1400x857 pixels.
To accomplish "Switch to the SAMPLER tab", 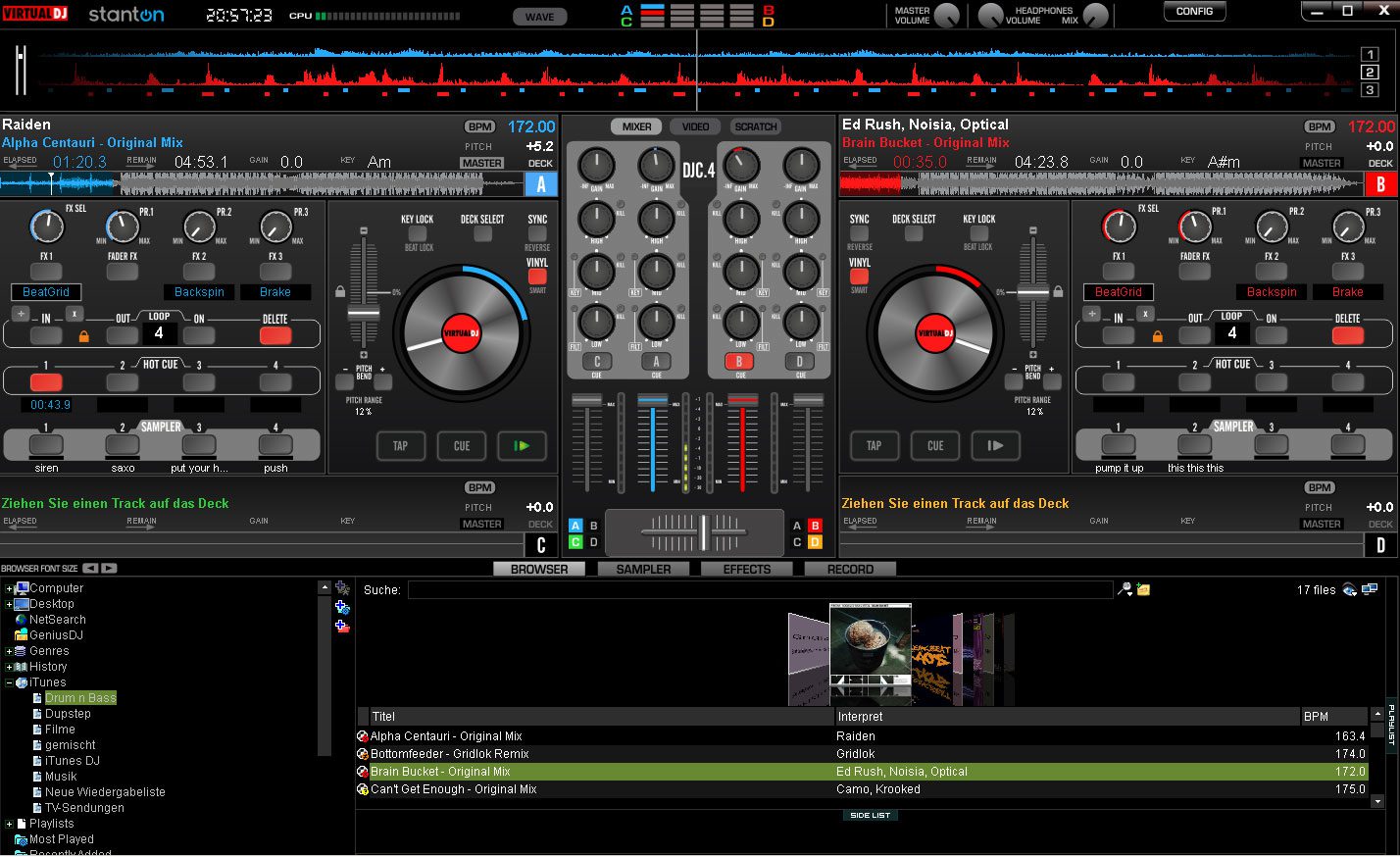I will coord(643,569).
